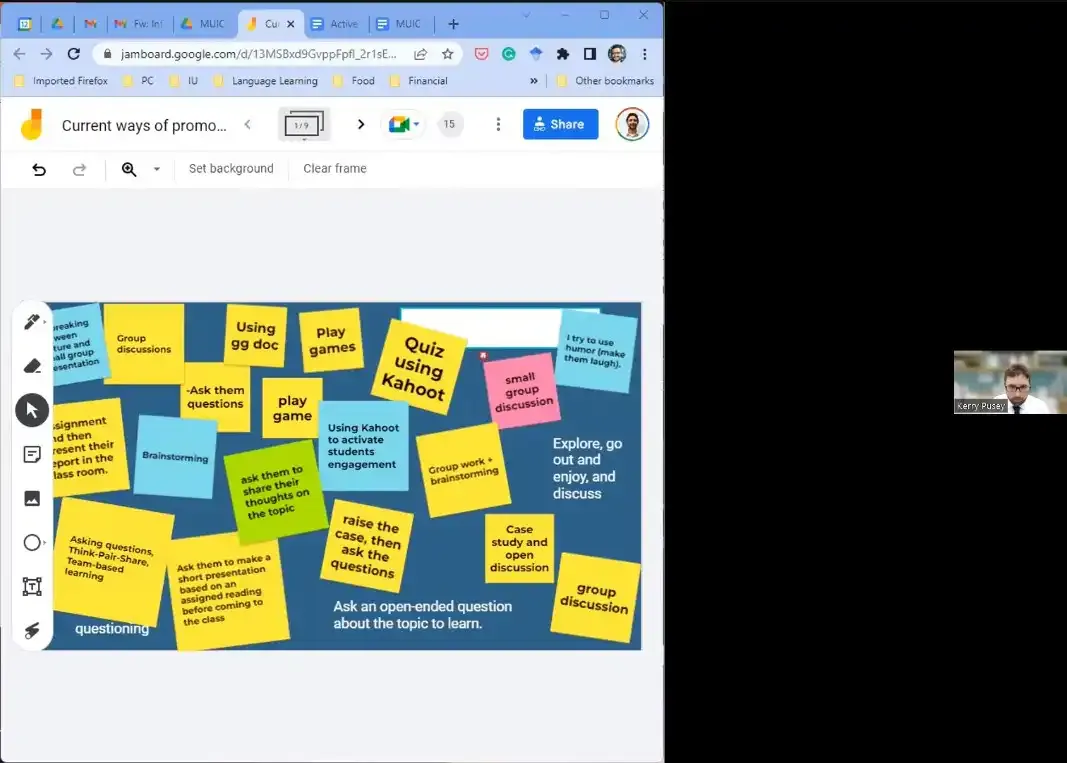Activate the Laser pointer tool
This screenshot has width=1067, height=763.
tap(32, 630)
